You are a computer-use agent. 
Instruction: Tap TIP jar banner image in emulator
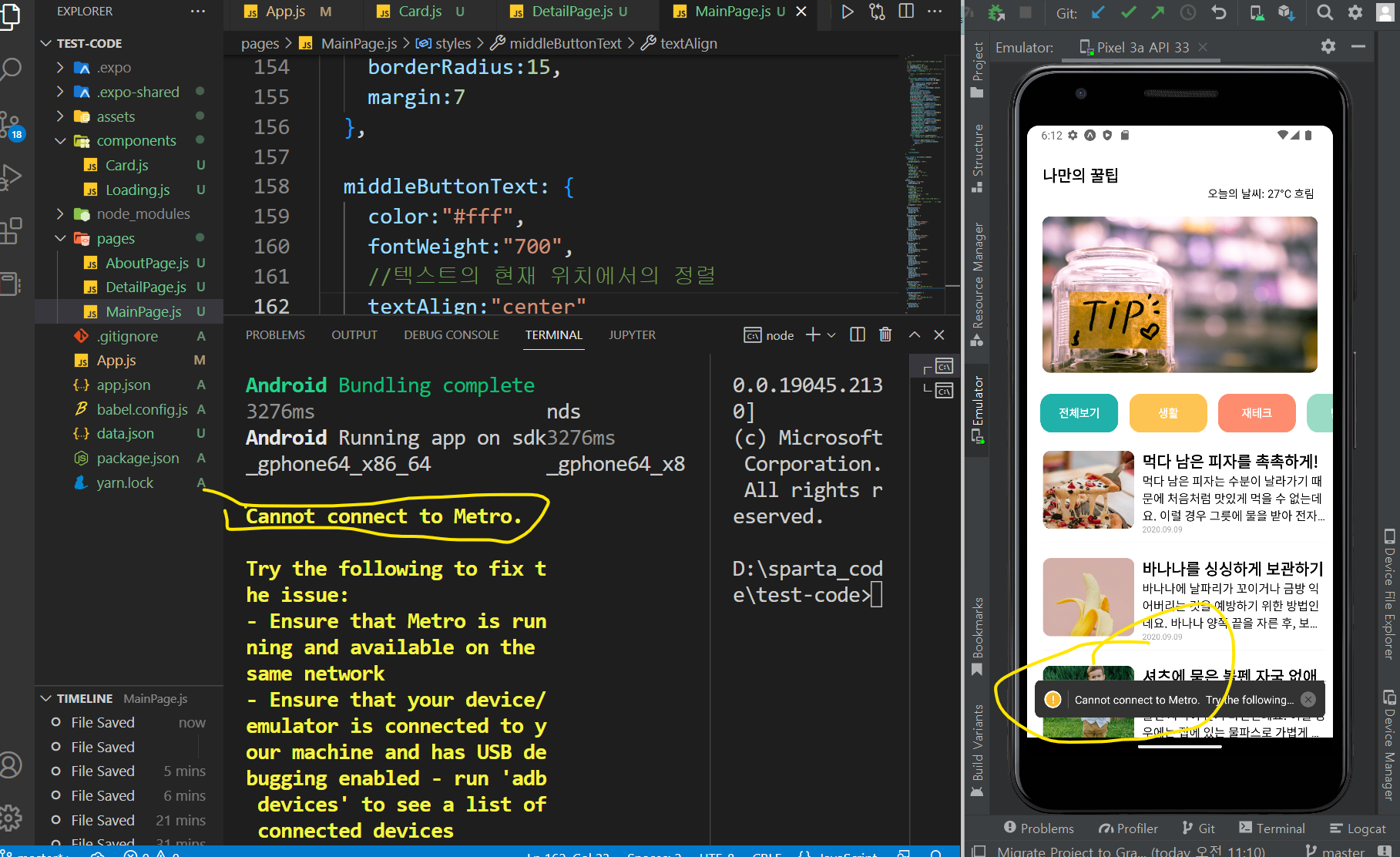(x=1180, y=294)
